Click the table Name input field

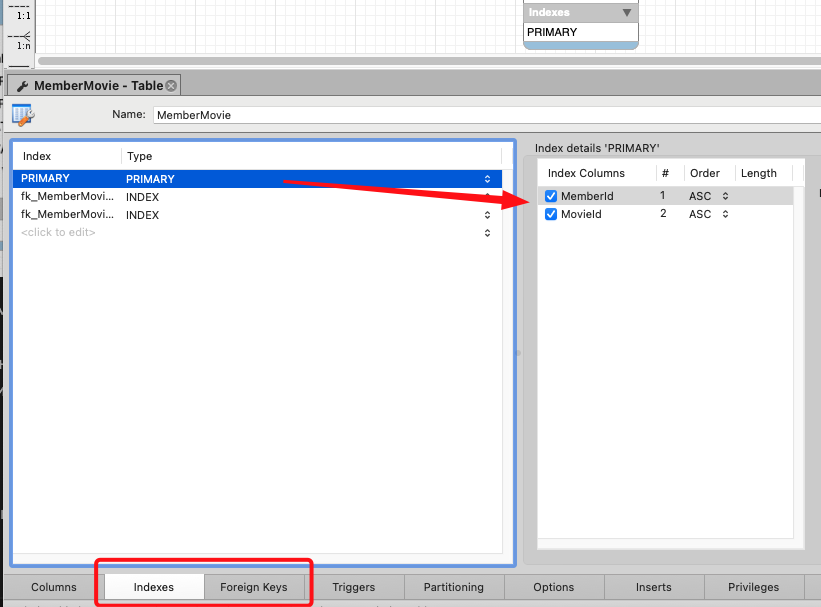(480, 115)
